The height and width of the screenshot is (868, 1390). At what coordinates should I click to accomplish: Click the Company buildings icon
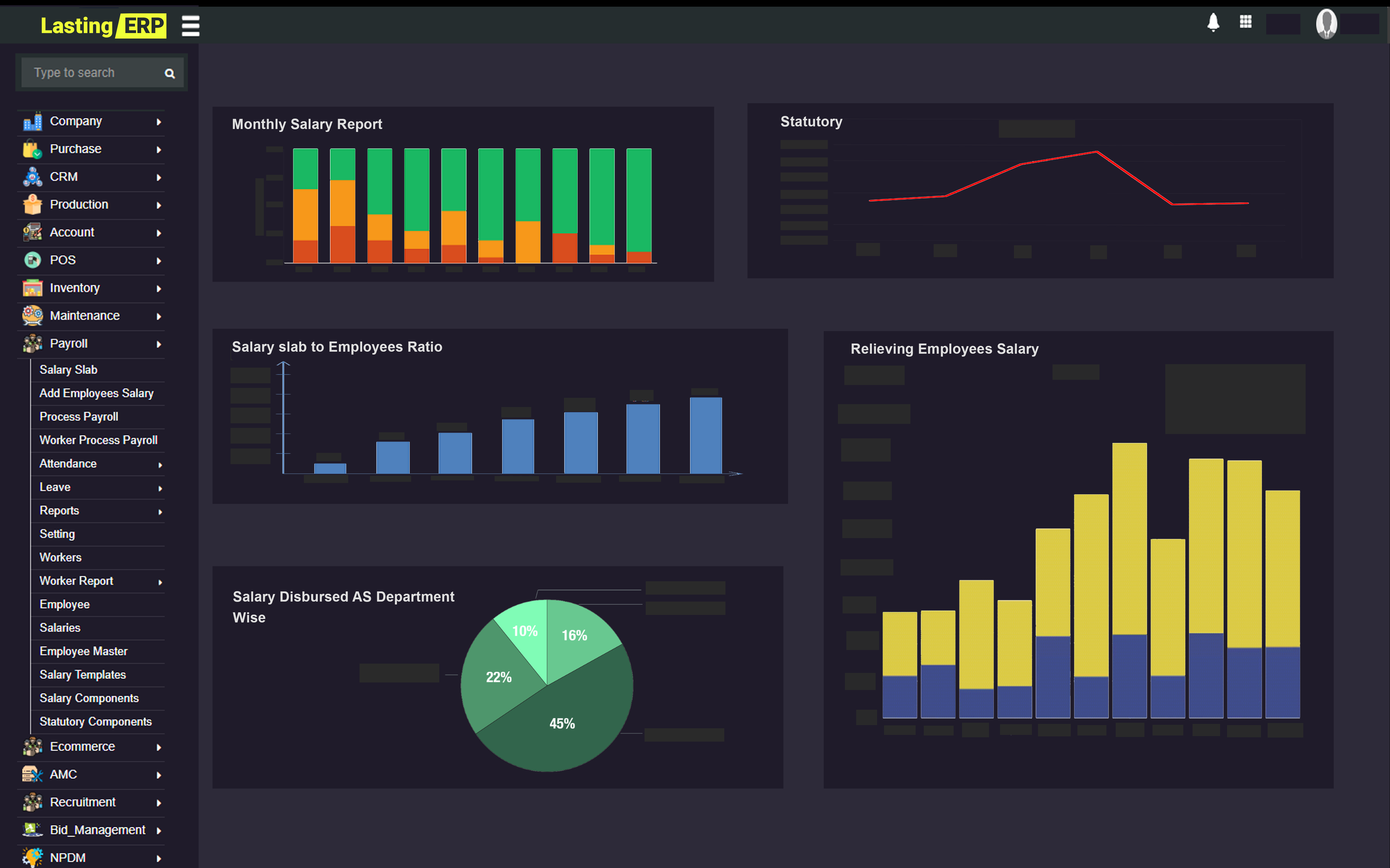click(33, 122)
